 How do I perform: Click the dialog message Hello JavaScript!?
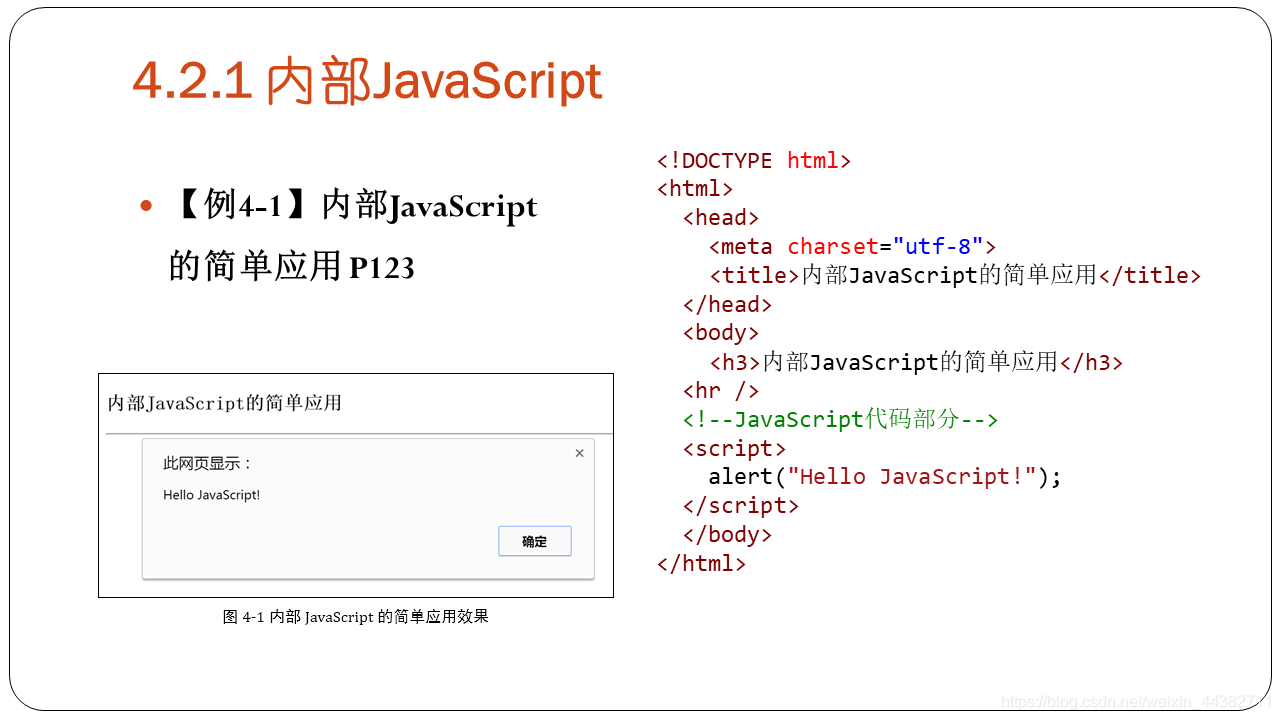pos(212,495)
